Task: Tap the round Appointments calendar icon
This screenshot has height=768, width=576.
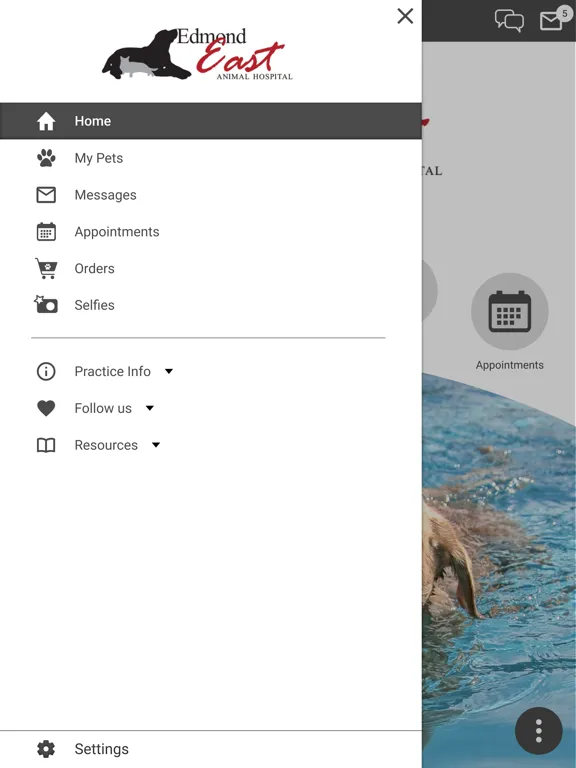Action: (x=509, y=312)
